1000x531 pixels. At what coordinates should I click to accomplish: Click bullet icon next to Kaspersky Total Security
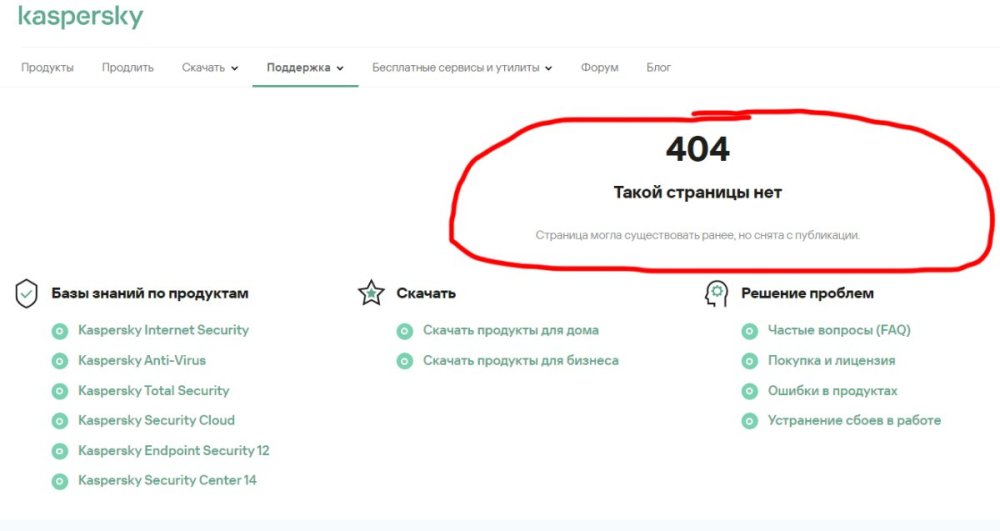[x=60, y=391]
